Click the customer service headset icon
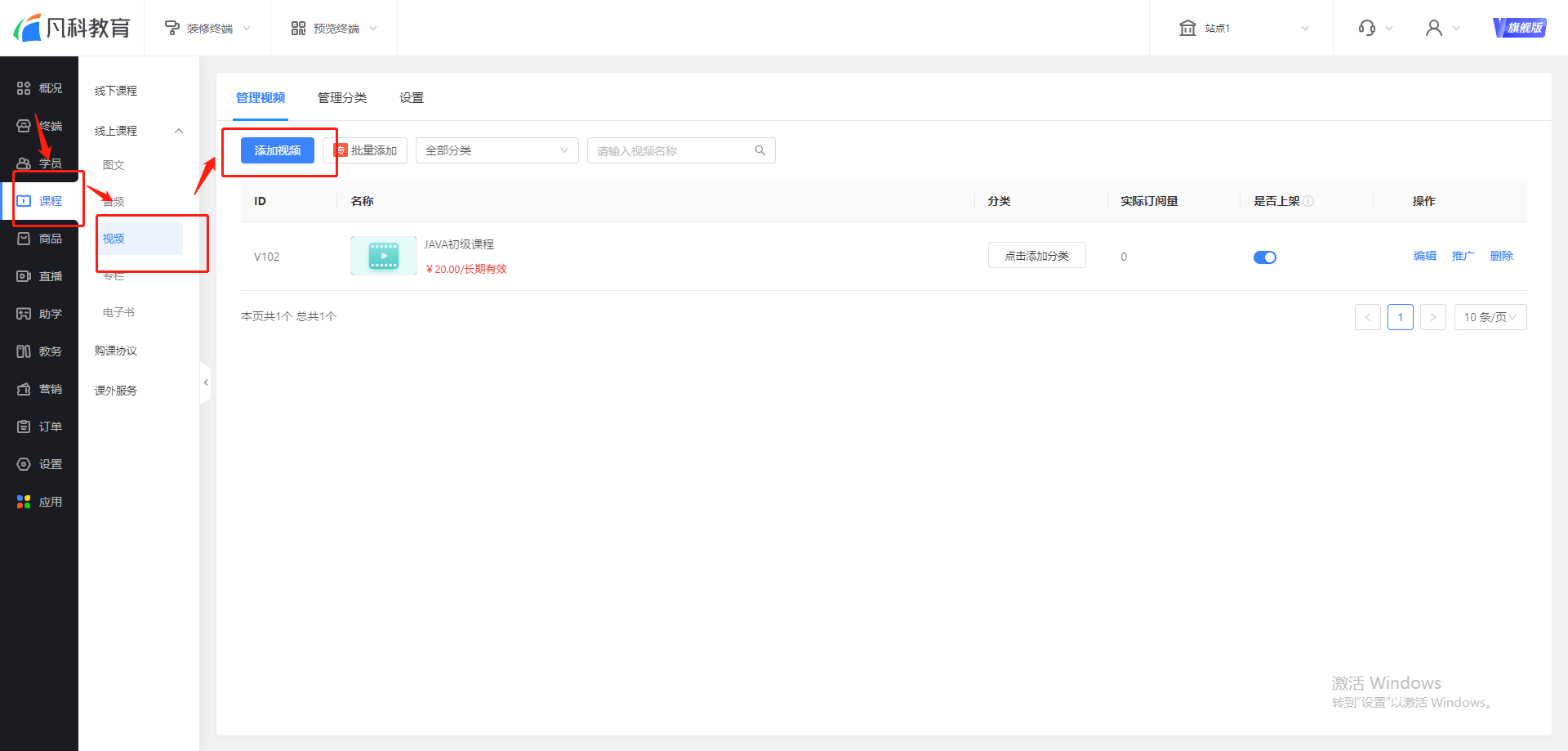1568x751 pixels. pos(1367,28)
